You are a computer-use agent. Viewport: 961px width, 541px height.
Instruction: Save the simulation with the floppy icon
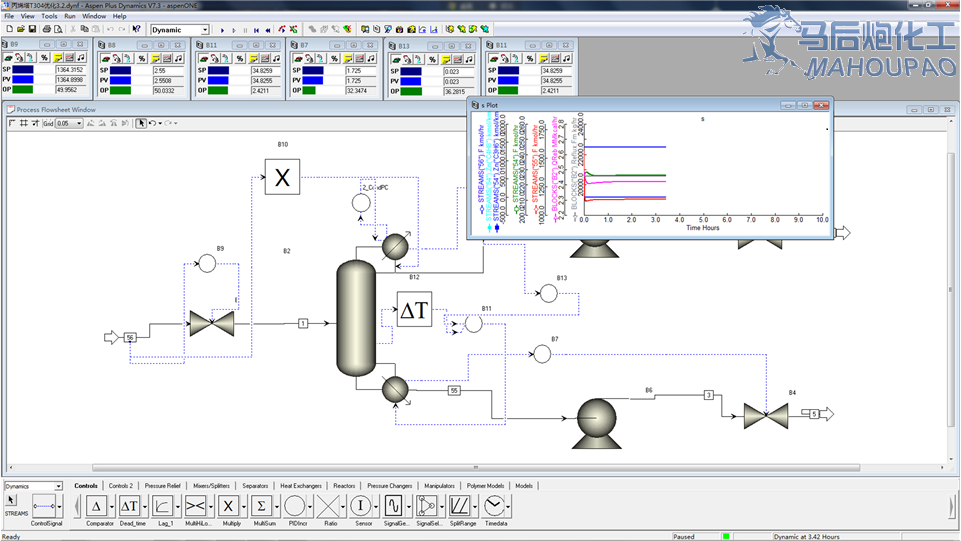point(32,29)
